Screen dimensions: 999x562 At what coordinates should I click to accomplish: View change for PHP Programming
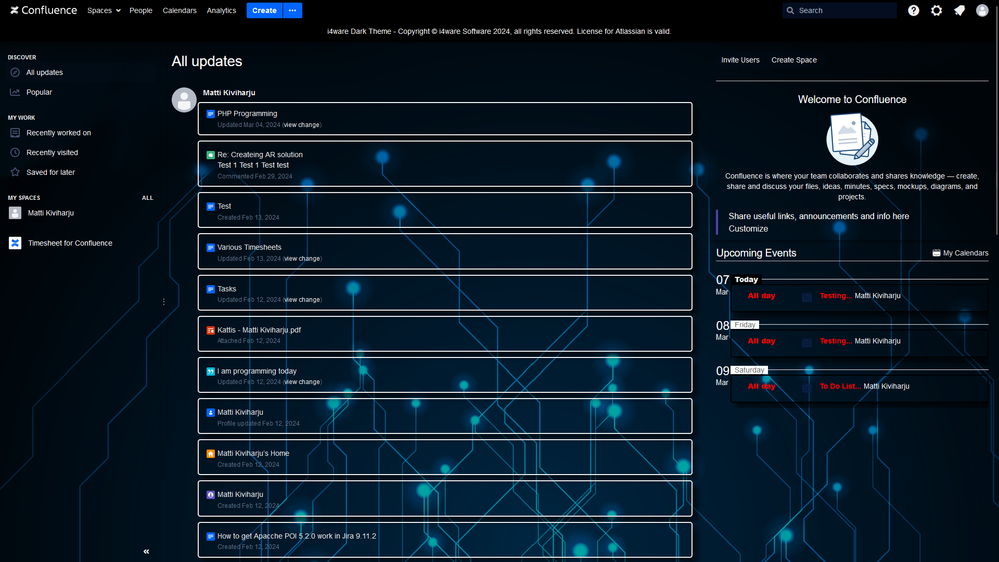[302, 125]
